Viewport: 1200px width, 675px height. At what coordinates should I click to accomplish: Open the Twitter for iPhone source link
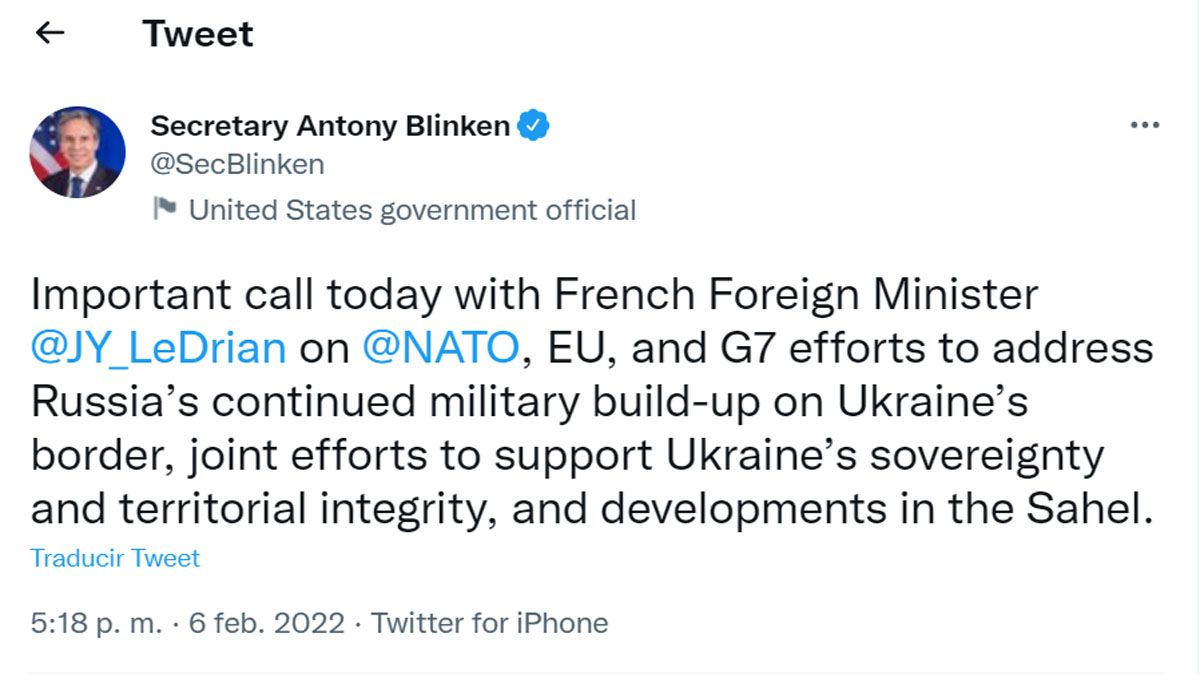[490, 623]
